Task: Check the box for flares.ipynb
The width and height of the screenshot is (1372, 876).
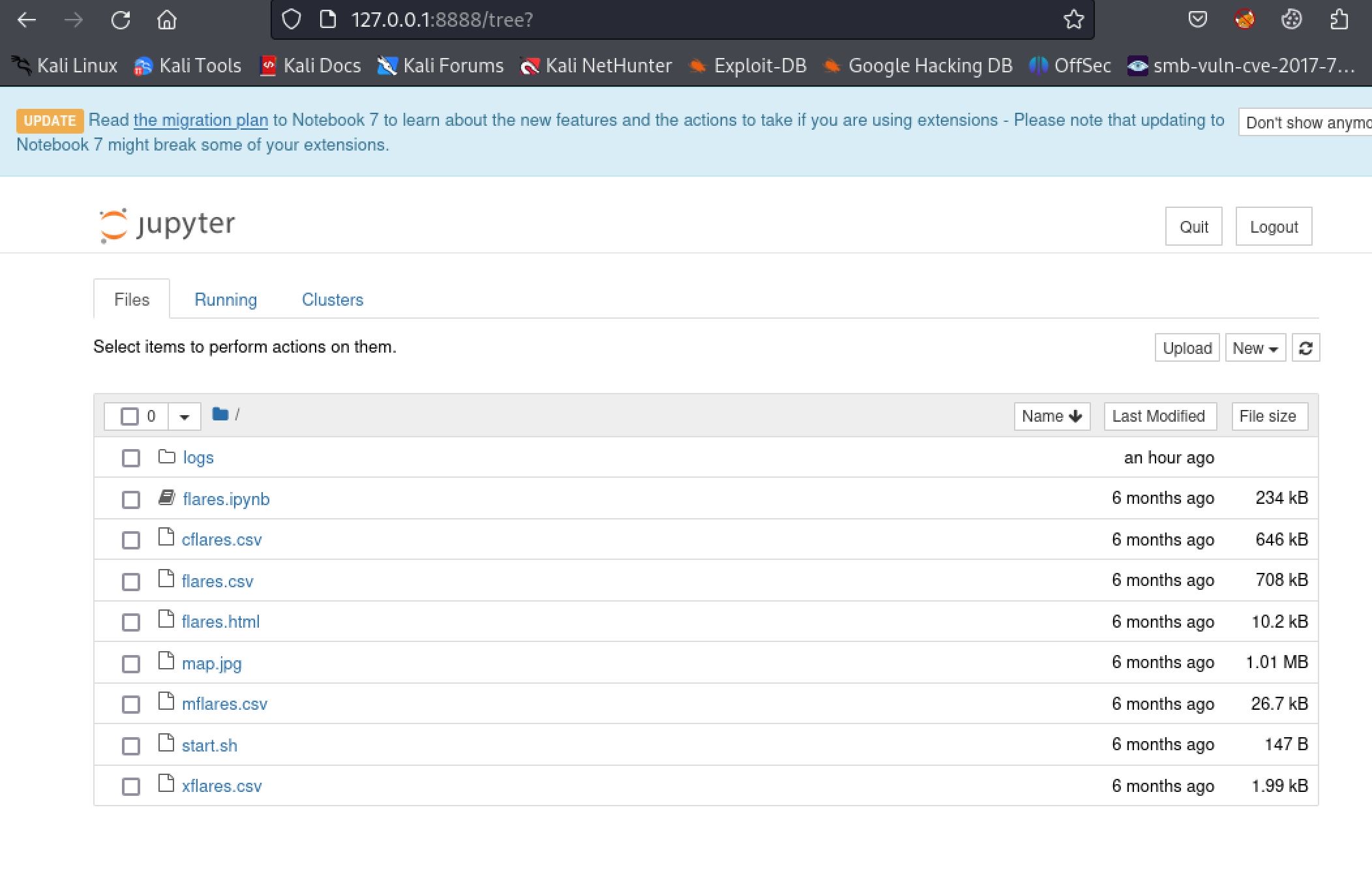Action: [131, 500]
